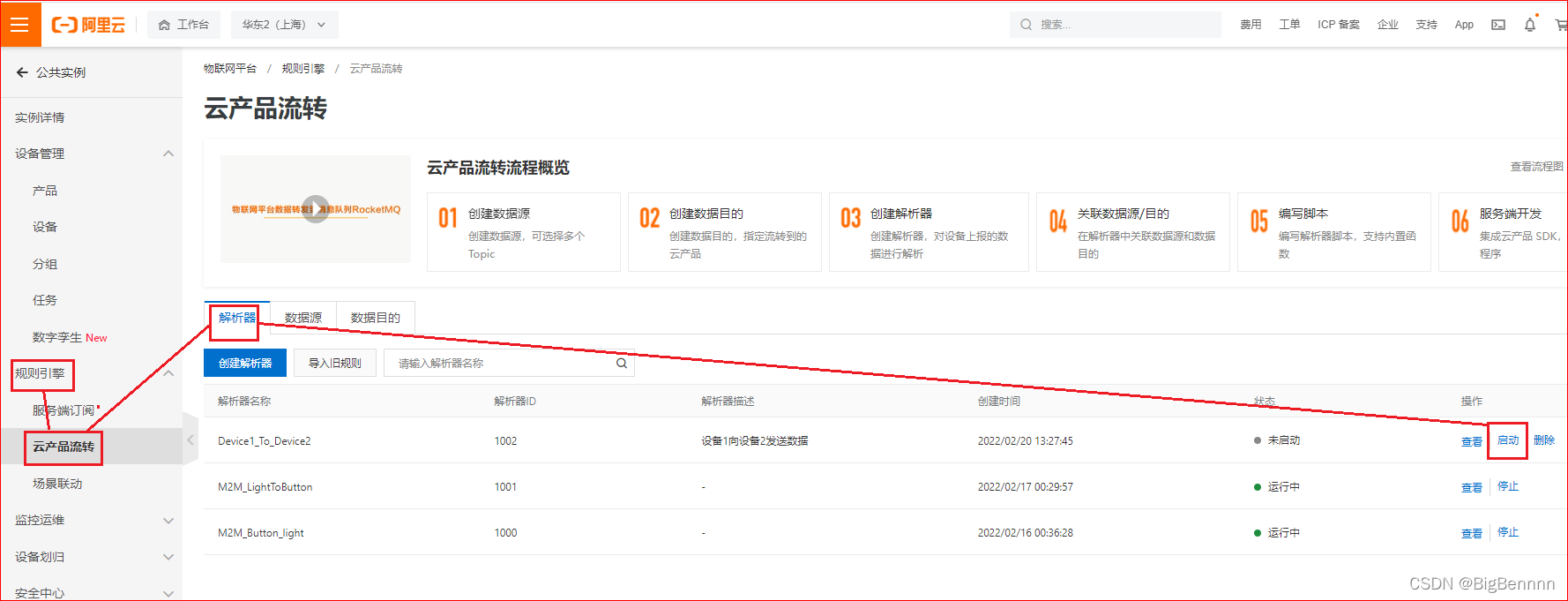
Task: View the M2M_Button_light parser
Action: (1471, 533)
